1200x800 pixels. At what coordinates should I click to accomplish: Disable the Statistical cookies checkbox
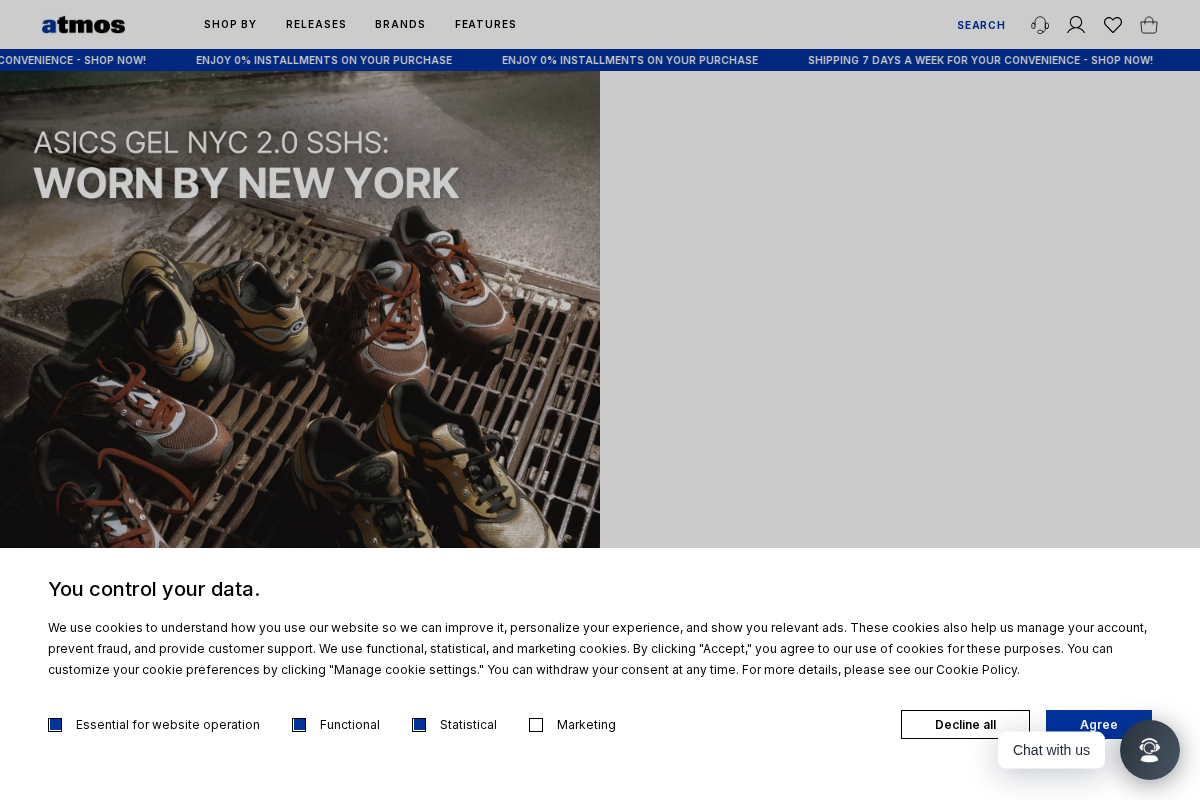pyautogui.click(x=419, y=724)
